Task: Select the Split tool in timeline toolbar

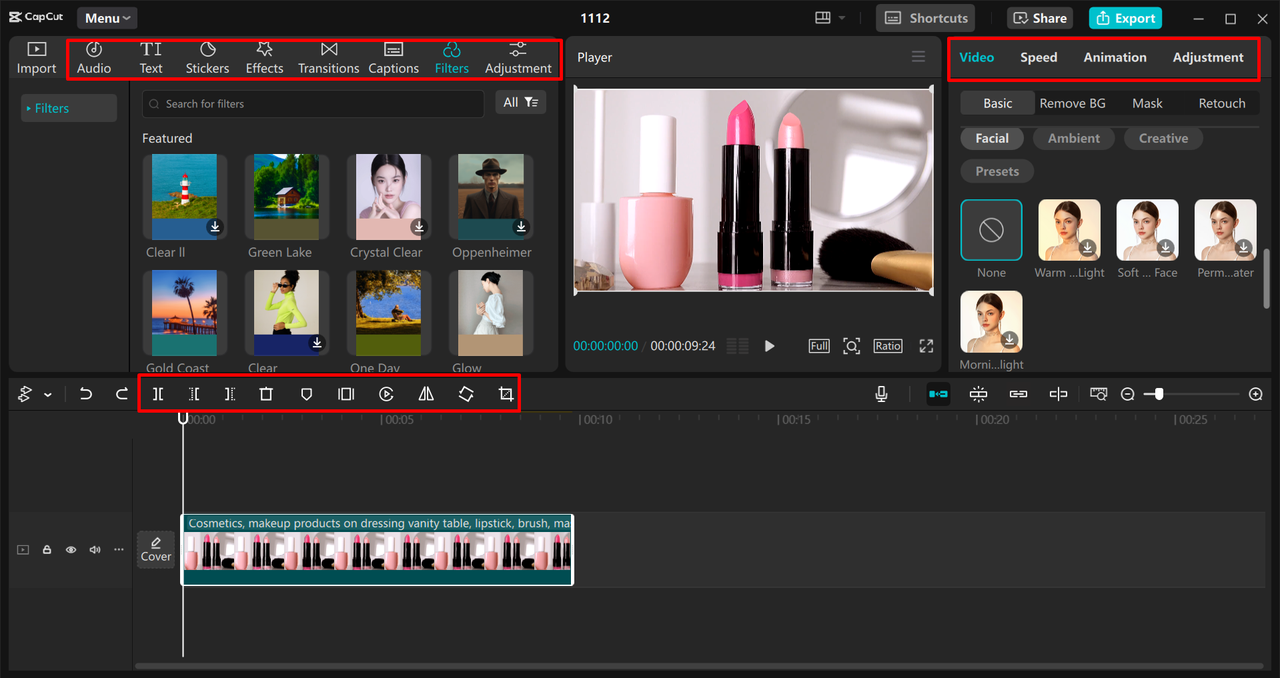Action: point(158,394)
